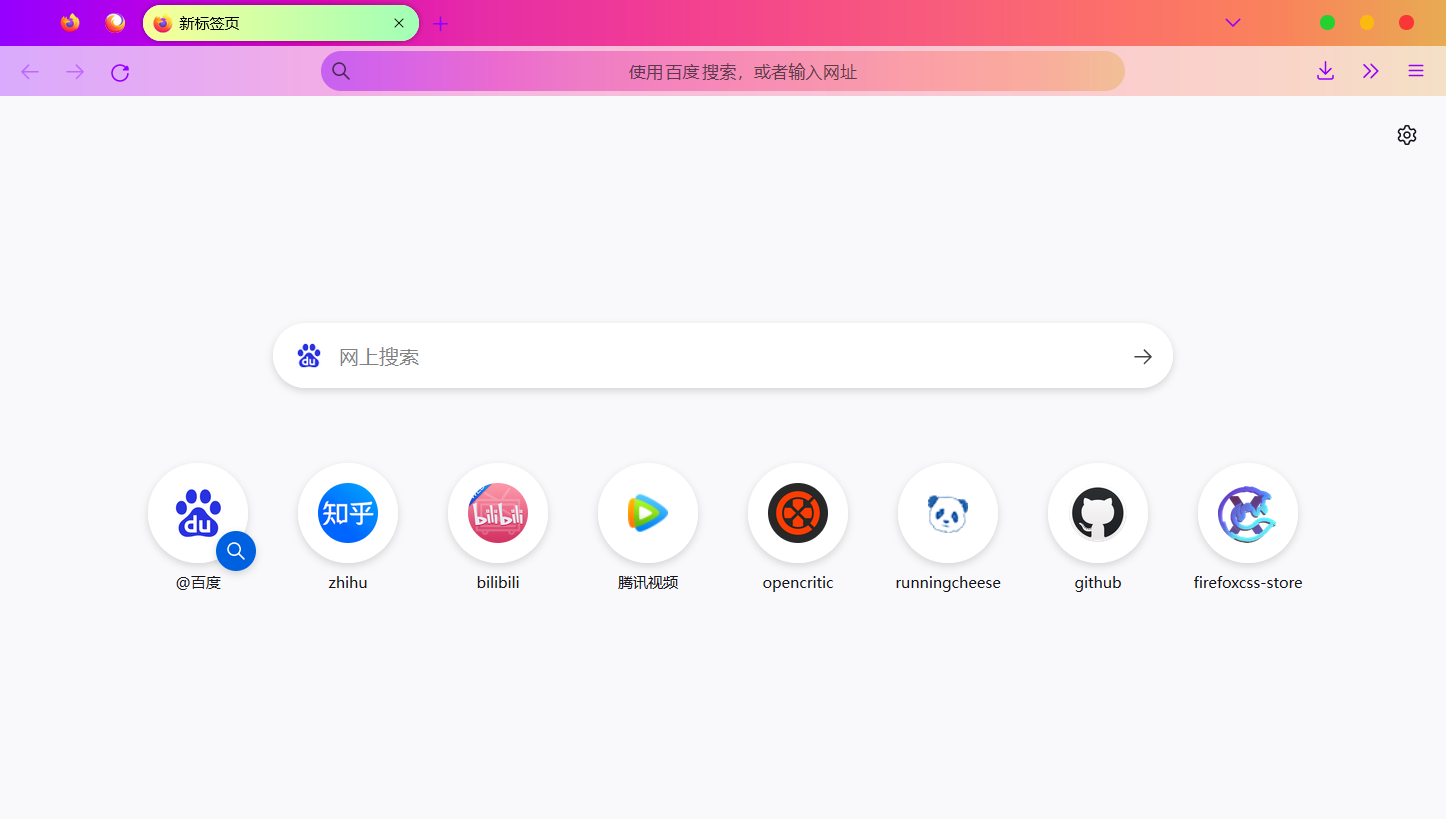This screenshot has height=819, width=1446.
Task: Click the runningcheese label text
Action: pos(948,583)
